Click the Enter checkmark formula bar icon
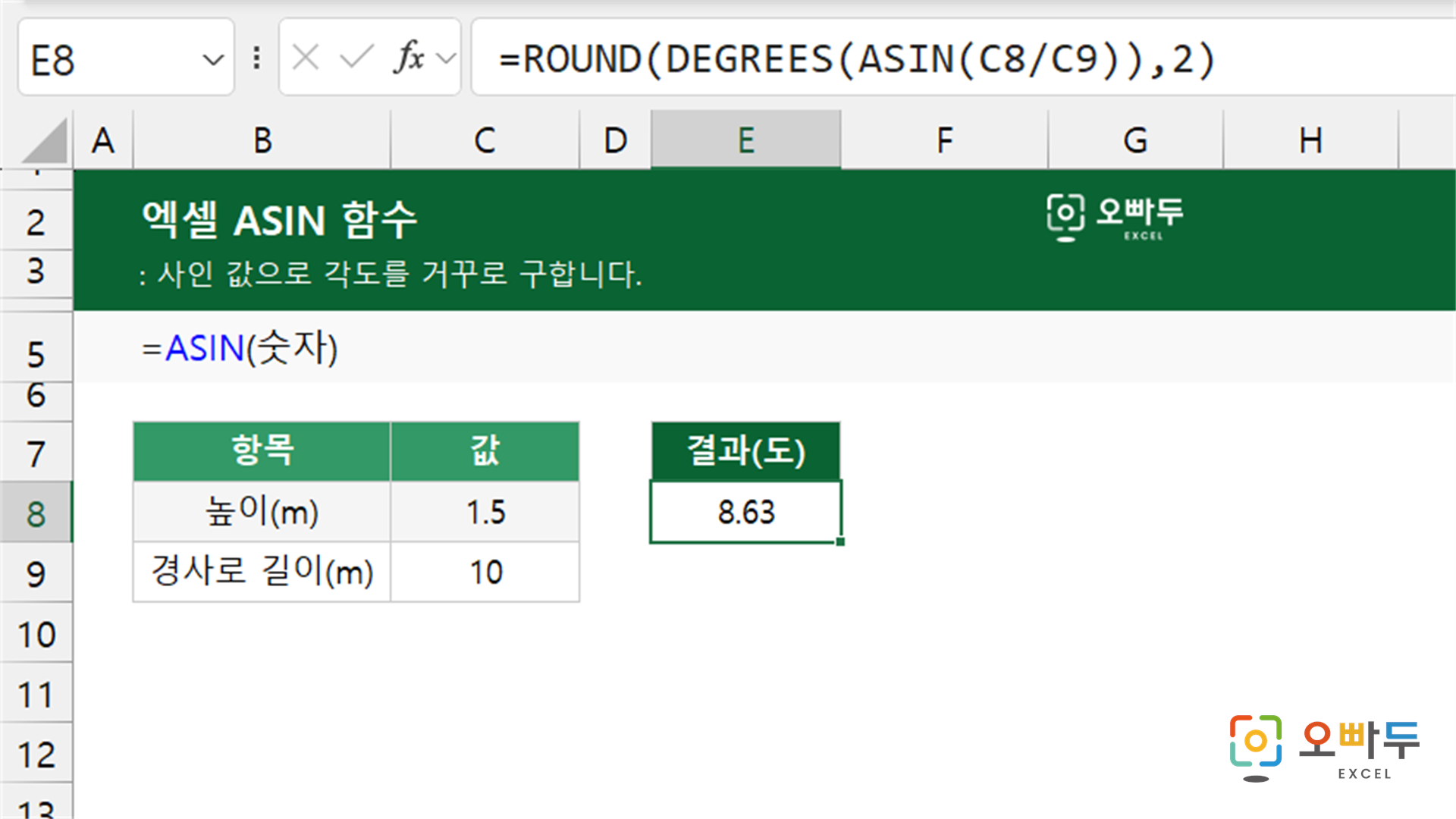The width and height of the screenshot is (1456, 819). coord(356,58)
